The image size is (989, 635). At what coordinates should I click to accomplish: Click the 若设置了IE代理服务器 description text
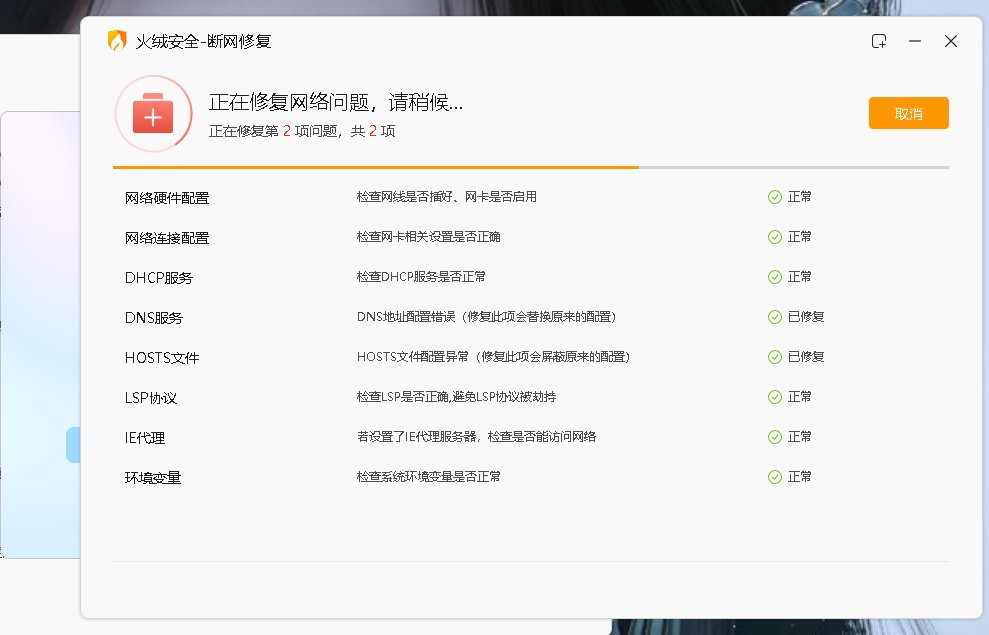tap(476, 436)
